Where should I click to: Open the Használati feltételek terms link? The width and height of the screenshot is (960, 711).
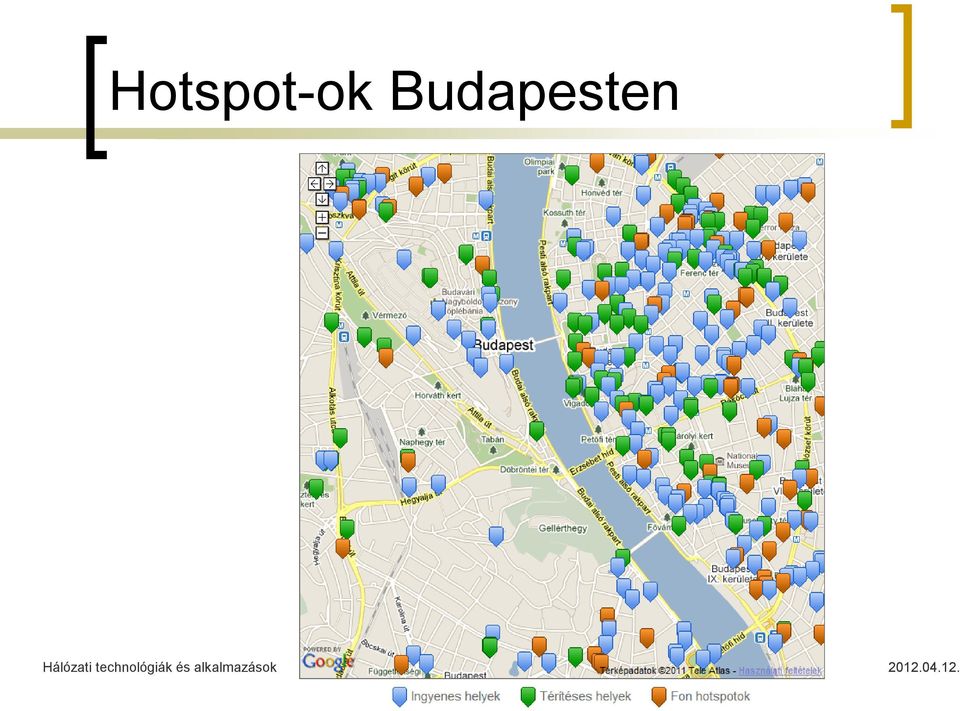coord(780,671)
